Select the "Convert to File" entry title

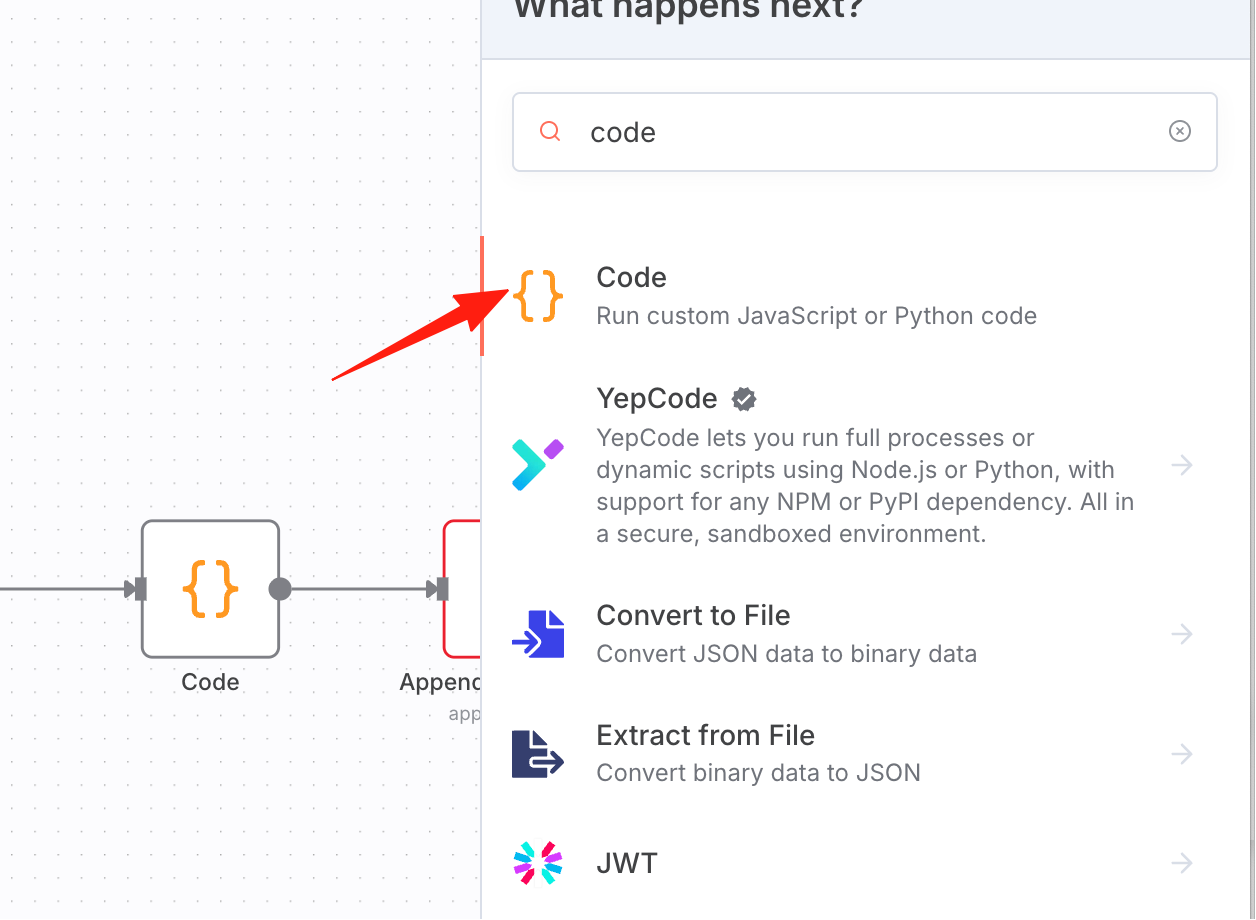click(693, 615)
